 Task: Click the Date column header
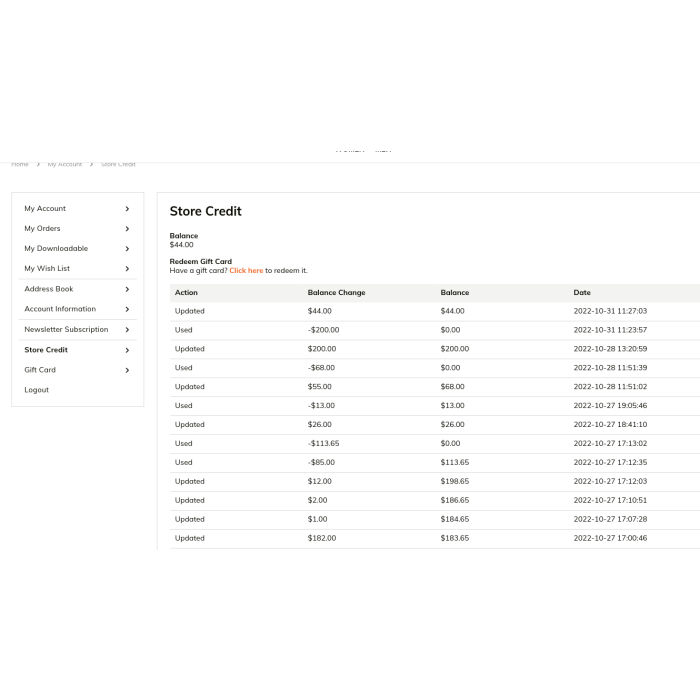point(582,293)
